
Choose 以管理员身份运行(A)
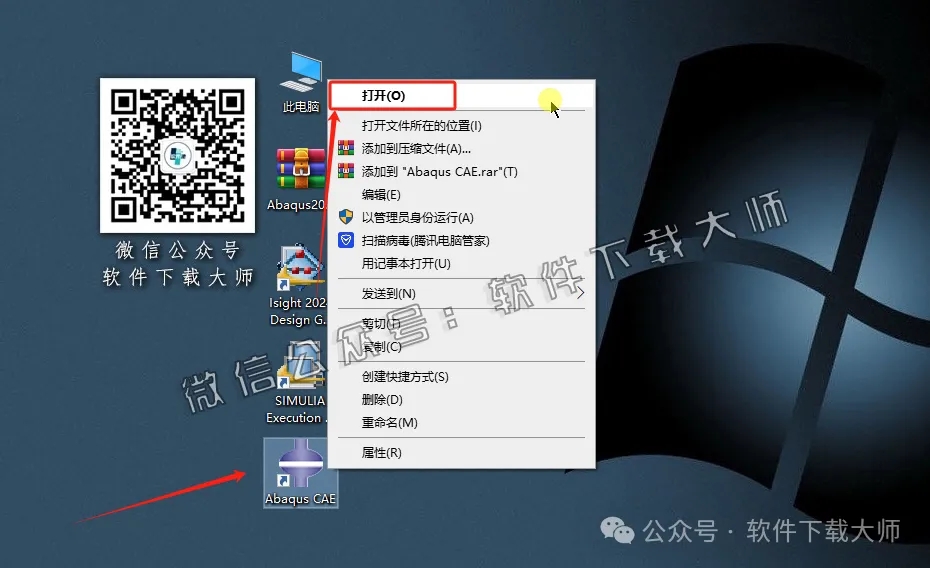(461, 218)
